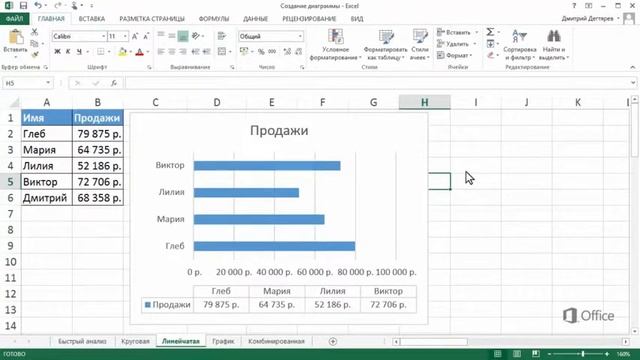
Task: Open the Calibri font name dropdown
Action: [103, 36]
